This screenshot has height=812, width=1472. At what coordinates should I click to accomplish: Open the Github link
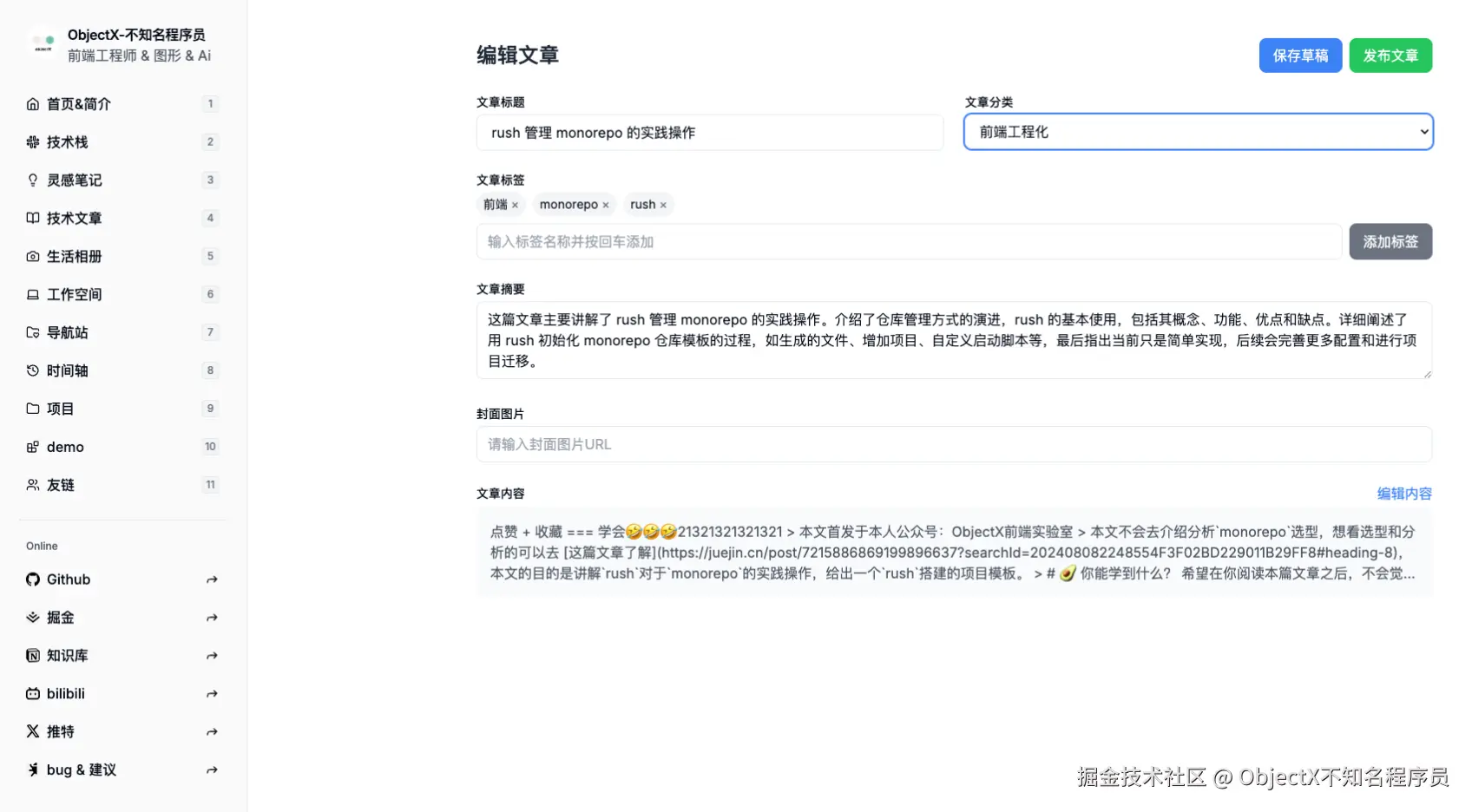[x=122, y=580]
